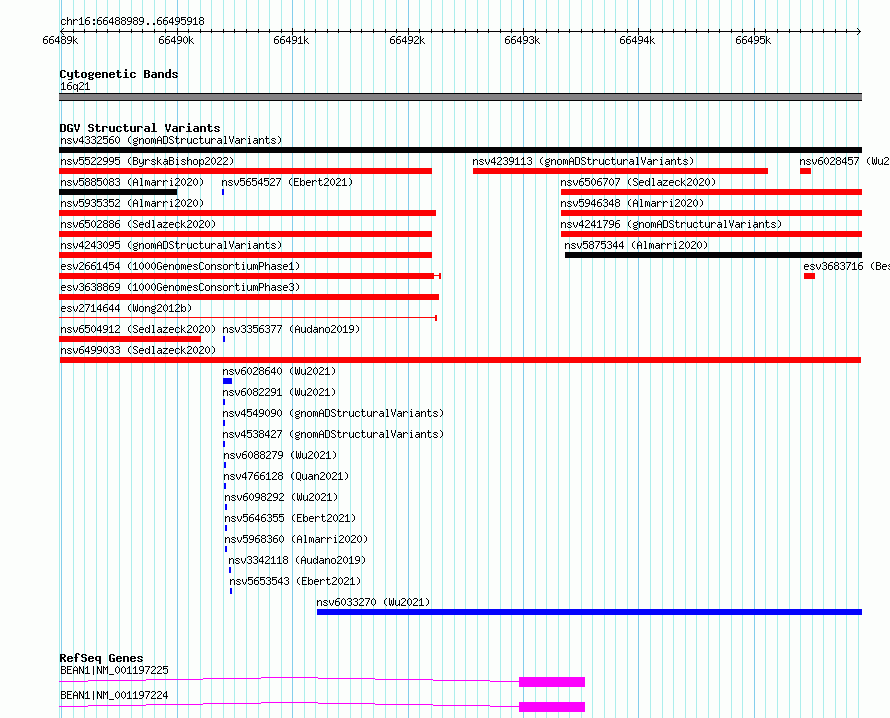The height and width of the screenshot is (718, 890).
Task: Open the nsv4241796 gnomADStructuralVariants label
Action: click(x=671, y=224)
